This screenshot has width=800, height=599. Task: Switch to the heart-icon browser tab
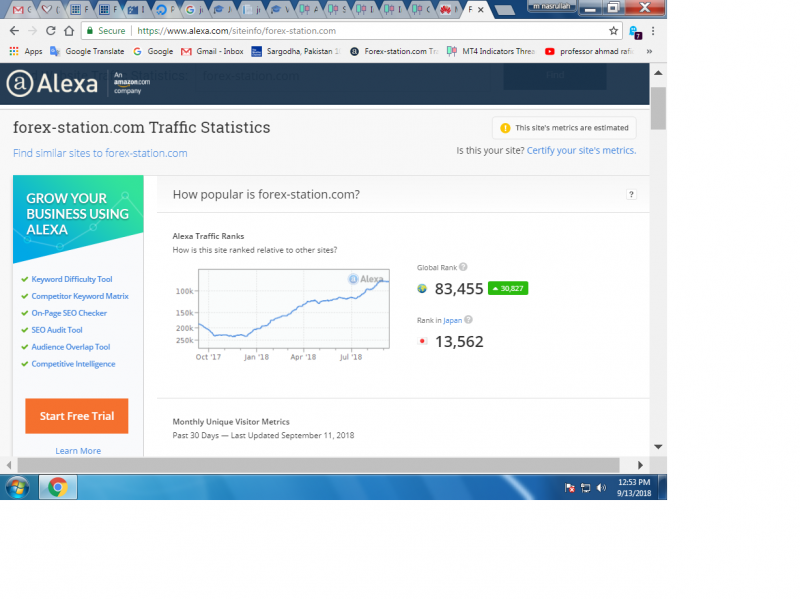click(x=51, y=10)
